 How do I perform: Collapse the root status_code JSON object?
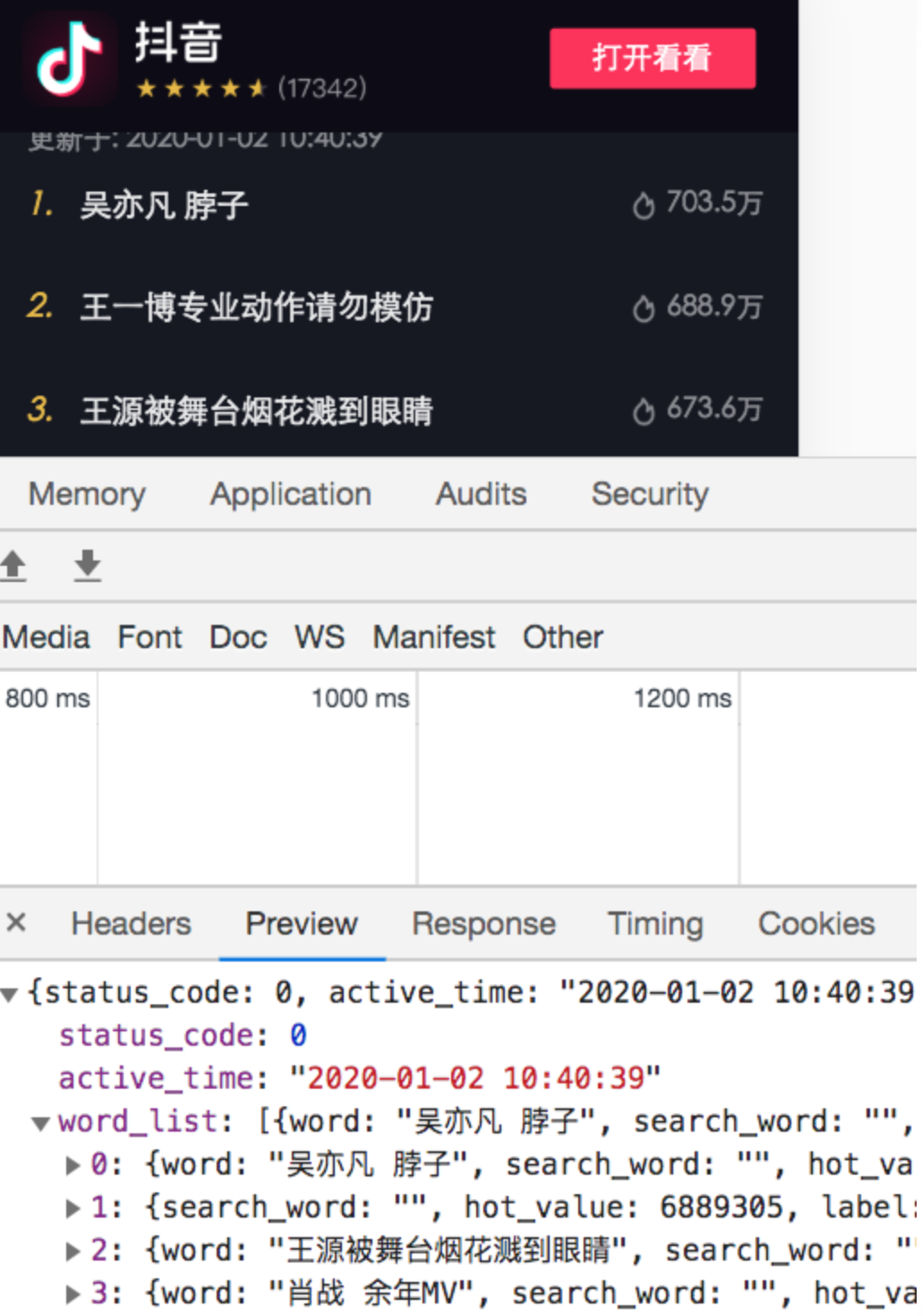pos(10,994)
